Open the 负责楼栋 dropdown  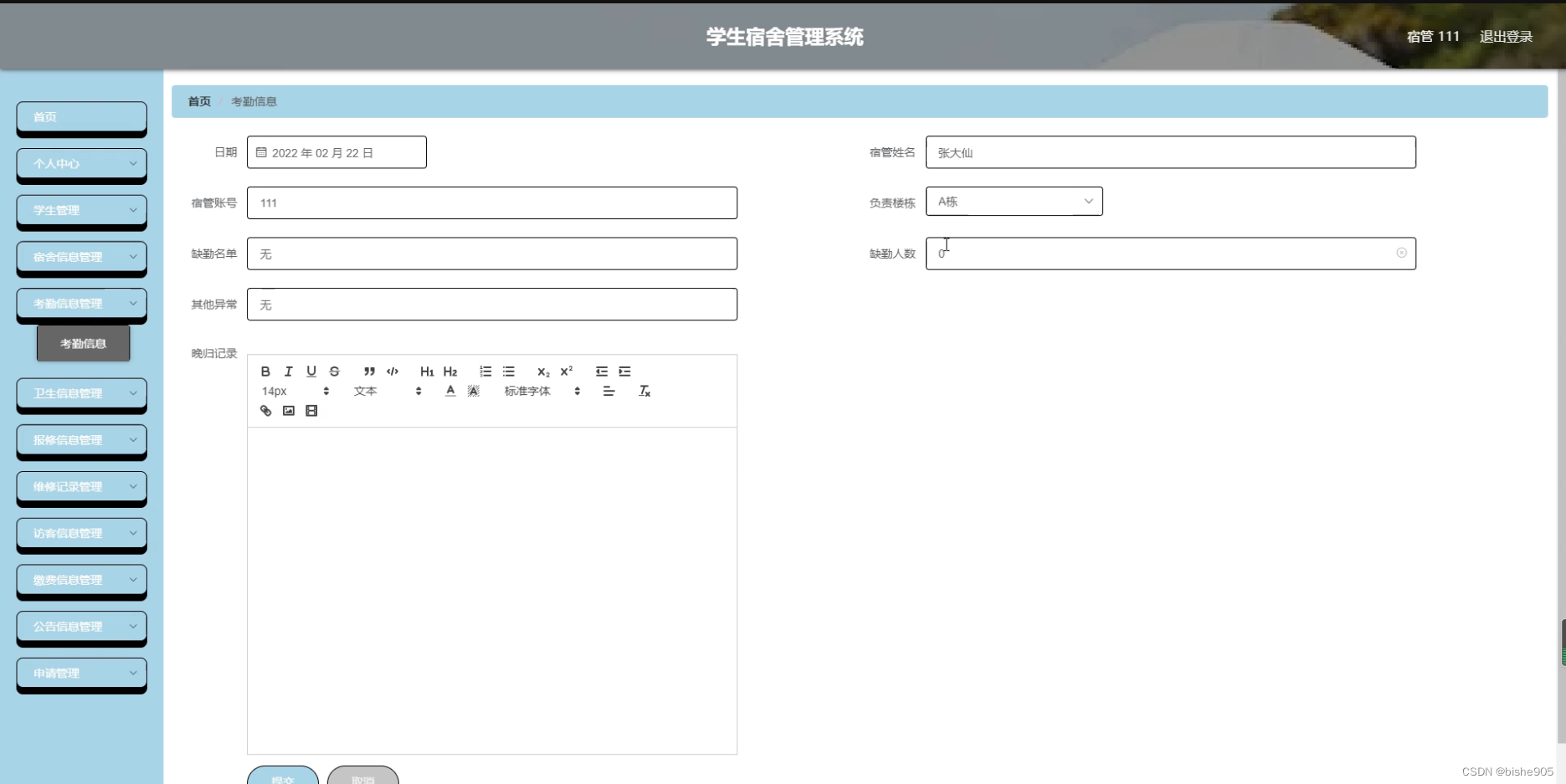1014,201
